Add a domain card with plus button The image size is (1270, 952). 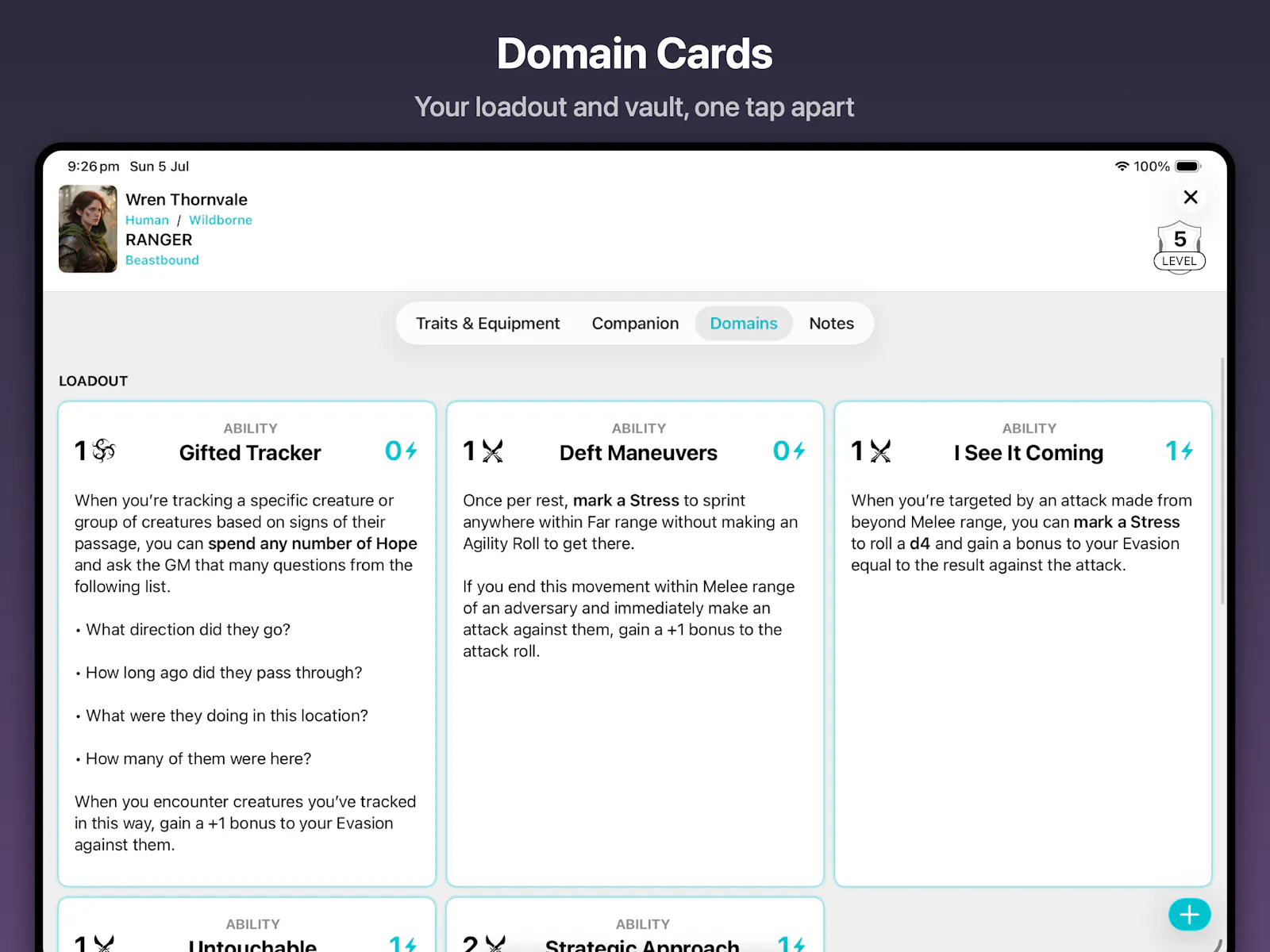1189,915
